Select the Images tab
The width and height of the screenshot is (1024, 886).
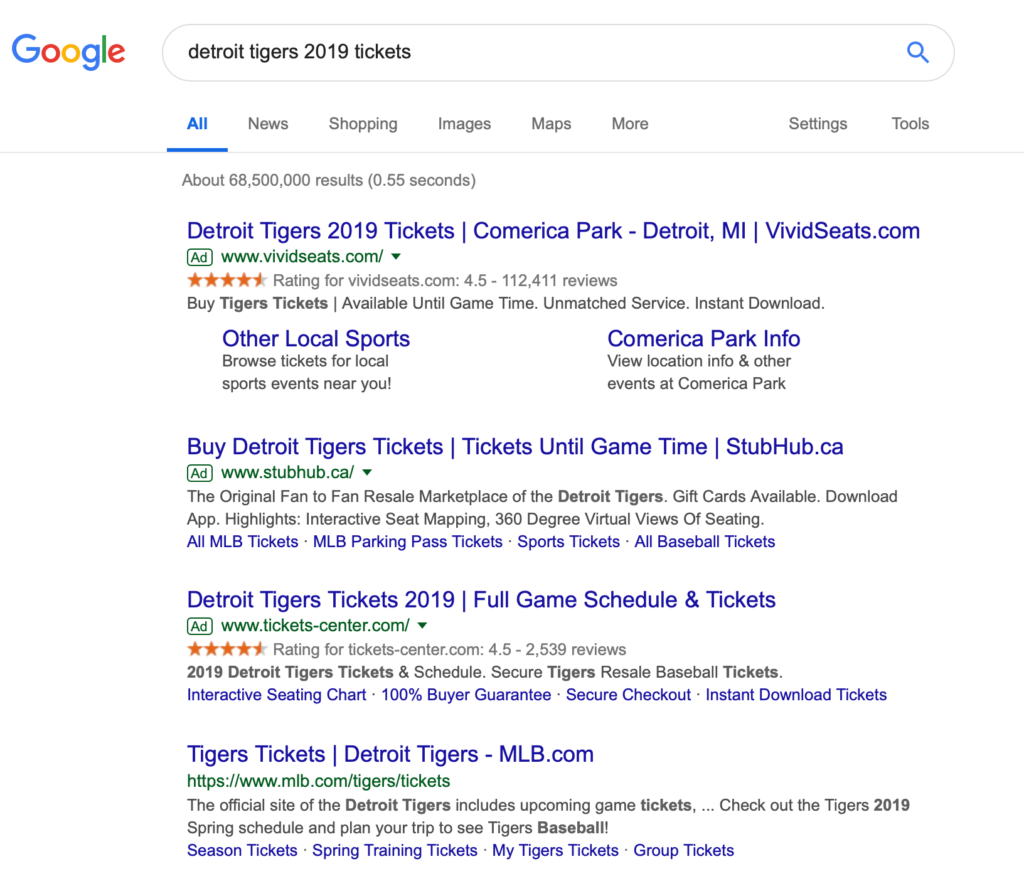[x=464, y=123]
